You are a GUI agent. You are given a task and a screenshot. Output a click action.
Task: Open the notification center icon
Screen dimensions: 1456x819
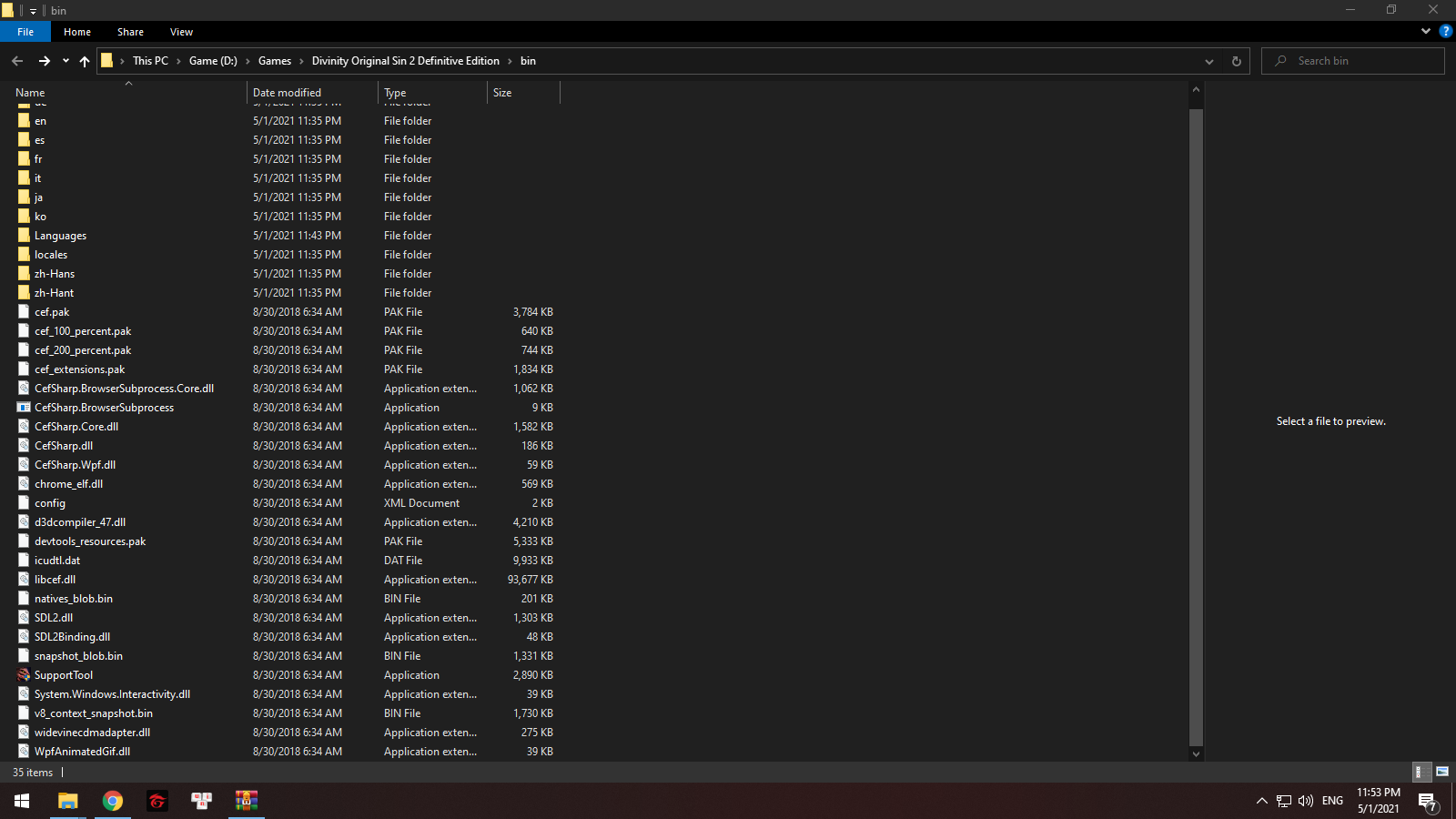click(1427, 802)
